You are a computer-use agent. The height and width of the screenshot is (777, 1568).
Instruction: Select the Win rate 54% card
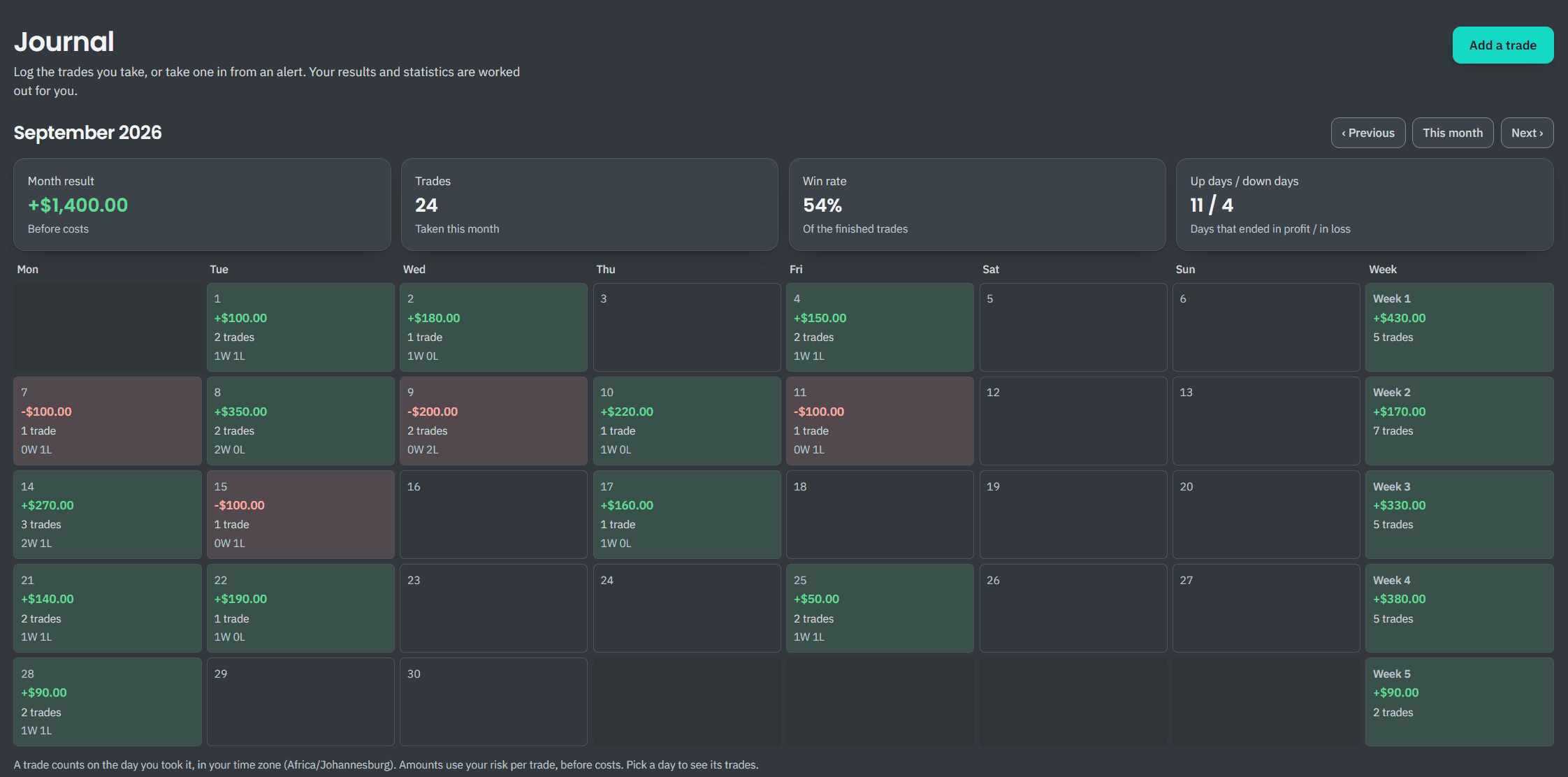click(x=977, y=204)
